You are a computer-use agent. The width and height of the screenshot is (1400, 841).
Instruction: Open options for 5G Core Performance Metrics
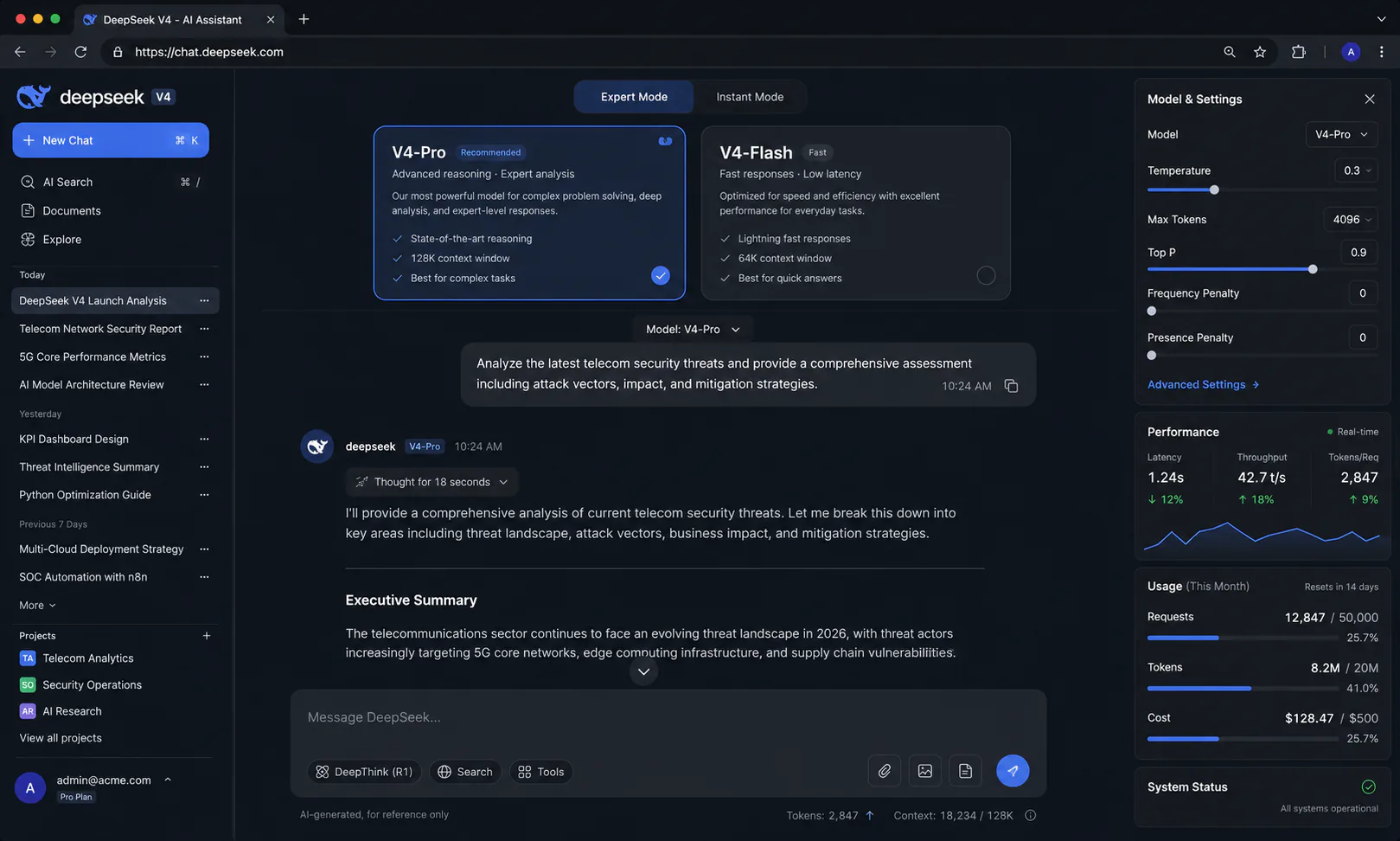click(204, 356)
